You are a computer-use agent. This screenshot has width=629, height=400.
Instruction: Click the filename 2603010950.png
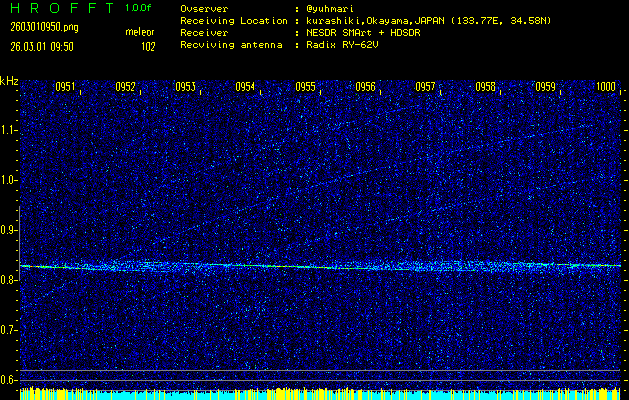tap(44, 27)
